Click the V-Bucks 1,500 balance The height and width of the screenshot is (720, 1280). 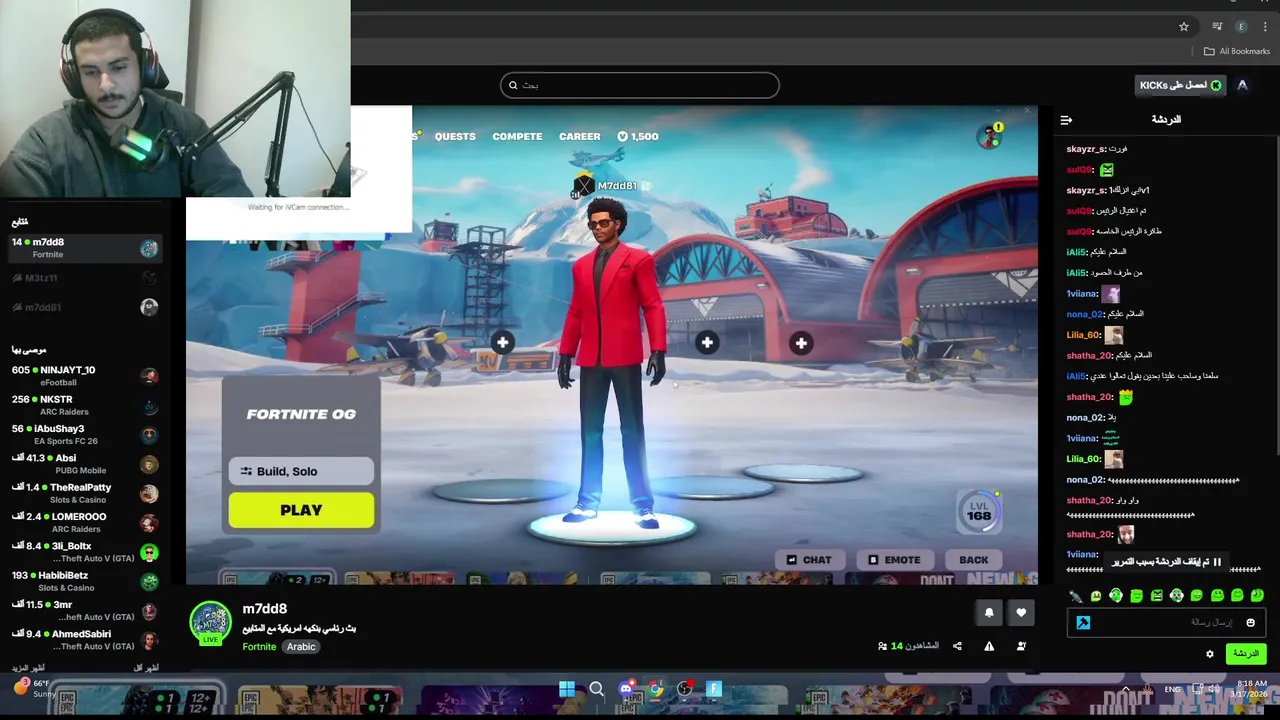click(x=637, y=136)
